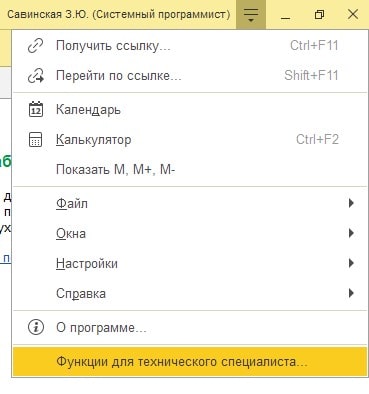The height and width of the screenshot is (394, 369).
Task: Select Функции для технического специалиста...
Action: pos(190,361)
